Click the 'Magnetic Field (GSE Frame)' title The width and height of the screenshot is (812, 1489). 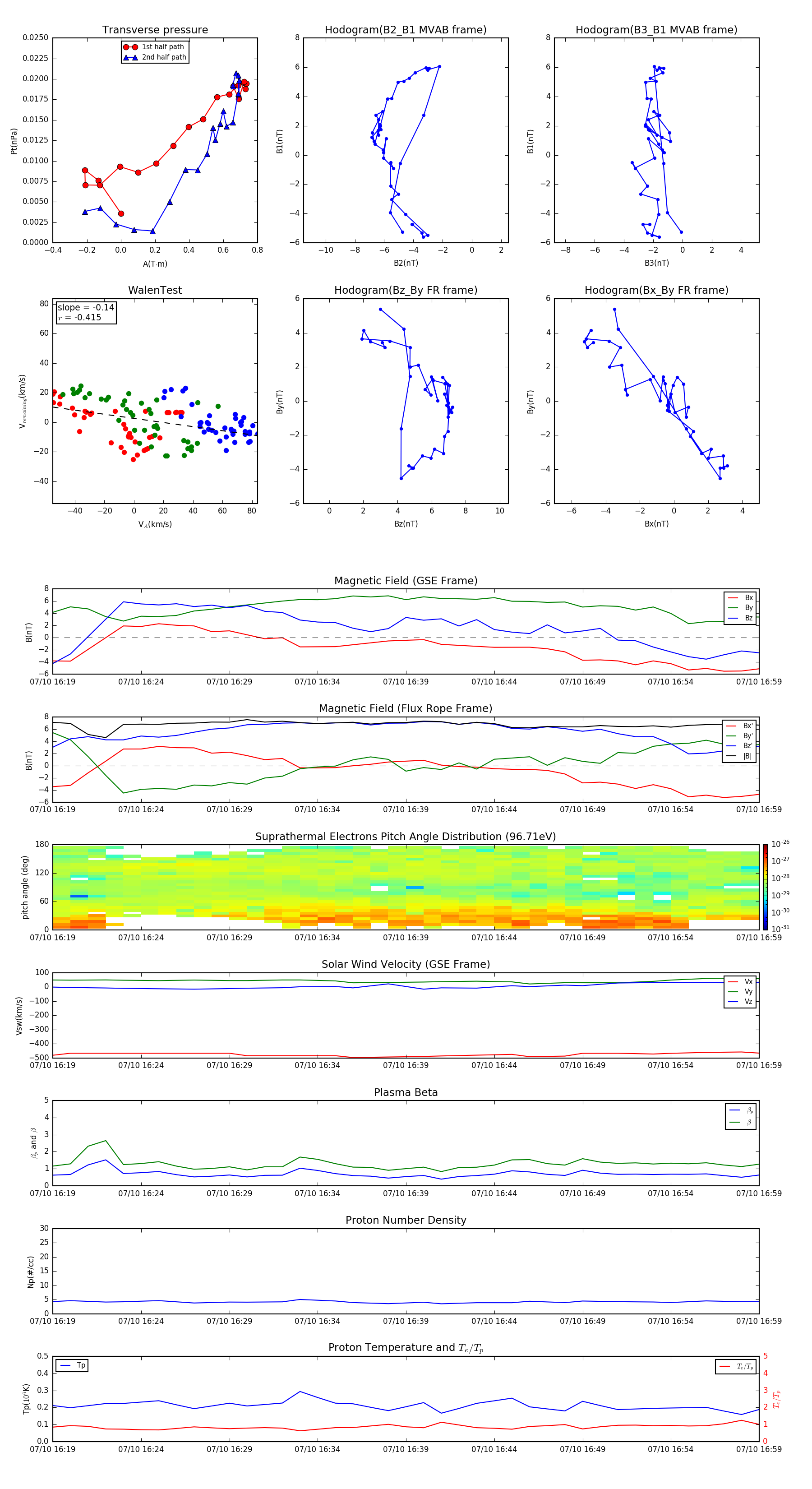pyautogui.click(x=406, y=581)
